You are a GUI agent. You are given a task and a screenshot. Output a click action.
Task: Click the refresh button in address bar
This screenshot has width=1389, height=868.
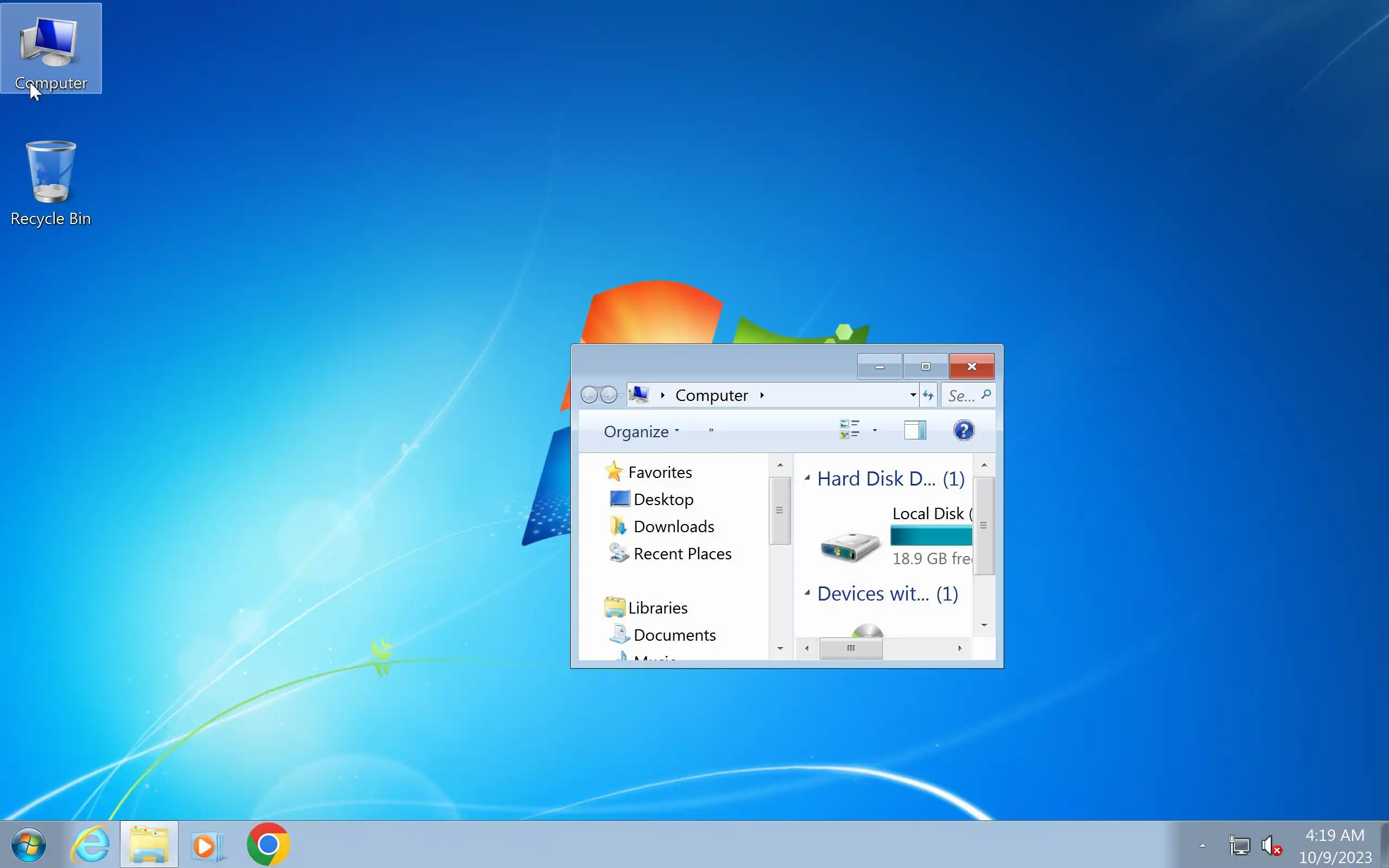[x=927, y=395]
